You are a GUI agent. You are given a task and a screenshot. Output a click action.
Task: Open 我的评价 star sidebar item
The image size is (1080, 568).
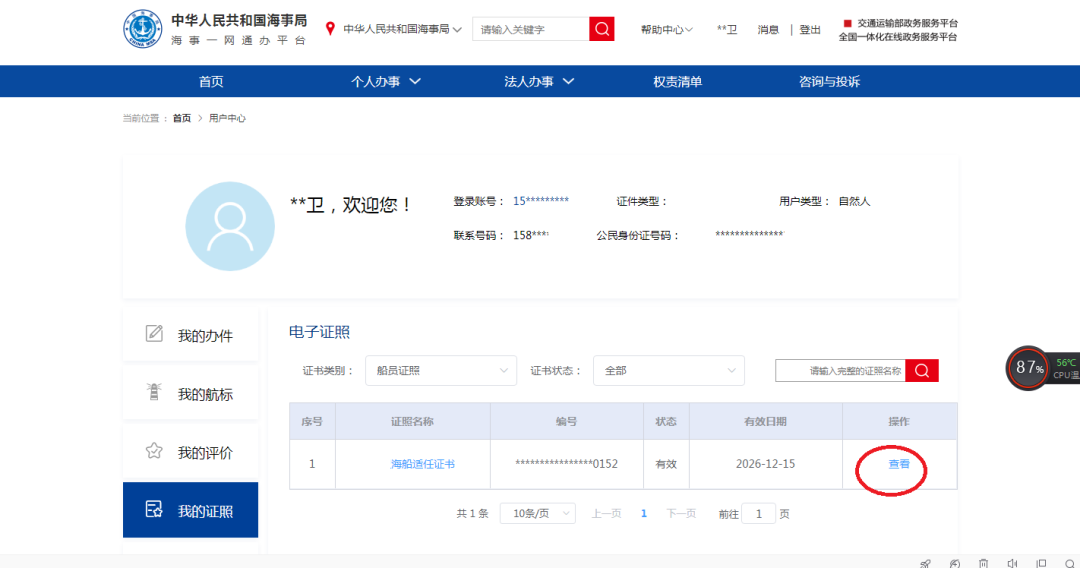click(x=190, y=453)
